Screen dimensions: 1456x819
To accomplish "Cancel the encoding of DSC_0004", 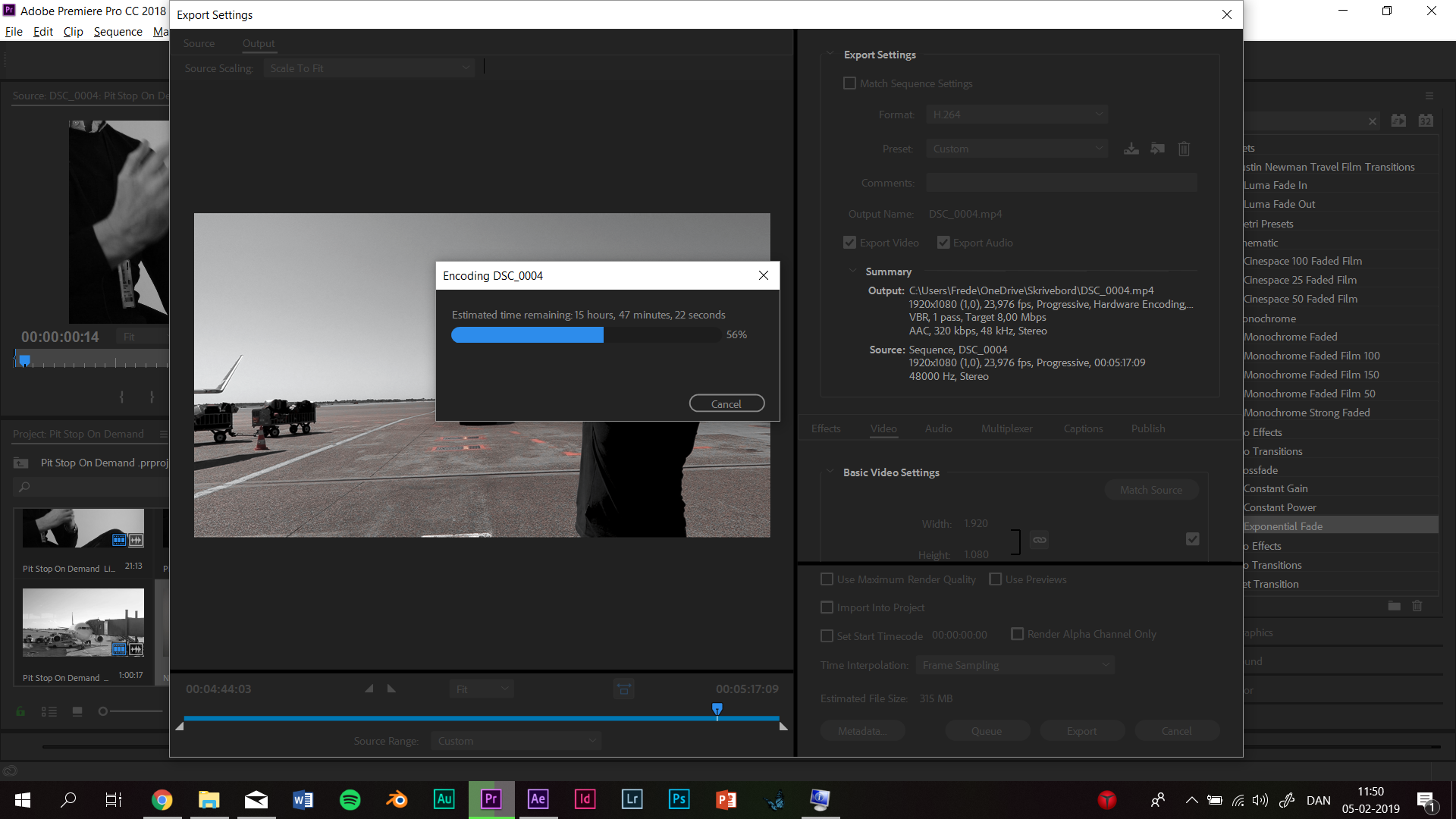I will (x=726, y=403).
